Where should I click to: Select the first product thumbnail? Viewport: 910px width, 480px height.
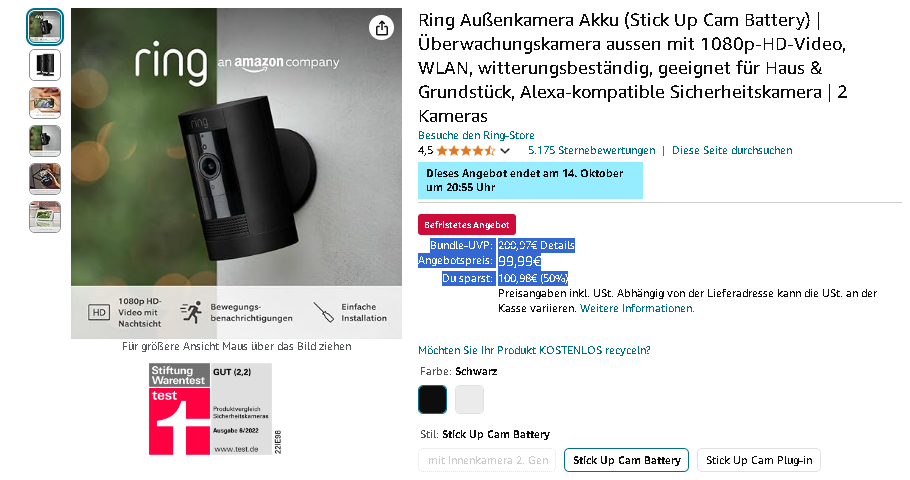tap(45, 27)
